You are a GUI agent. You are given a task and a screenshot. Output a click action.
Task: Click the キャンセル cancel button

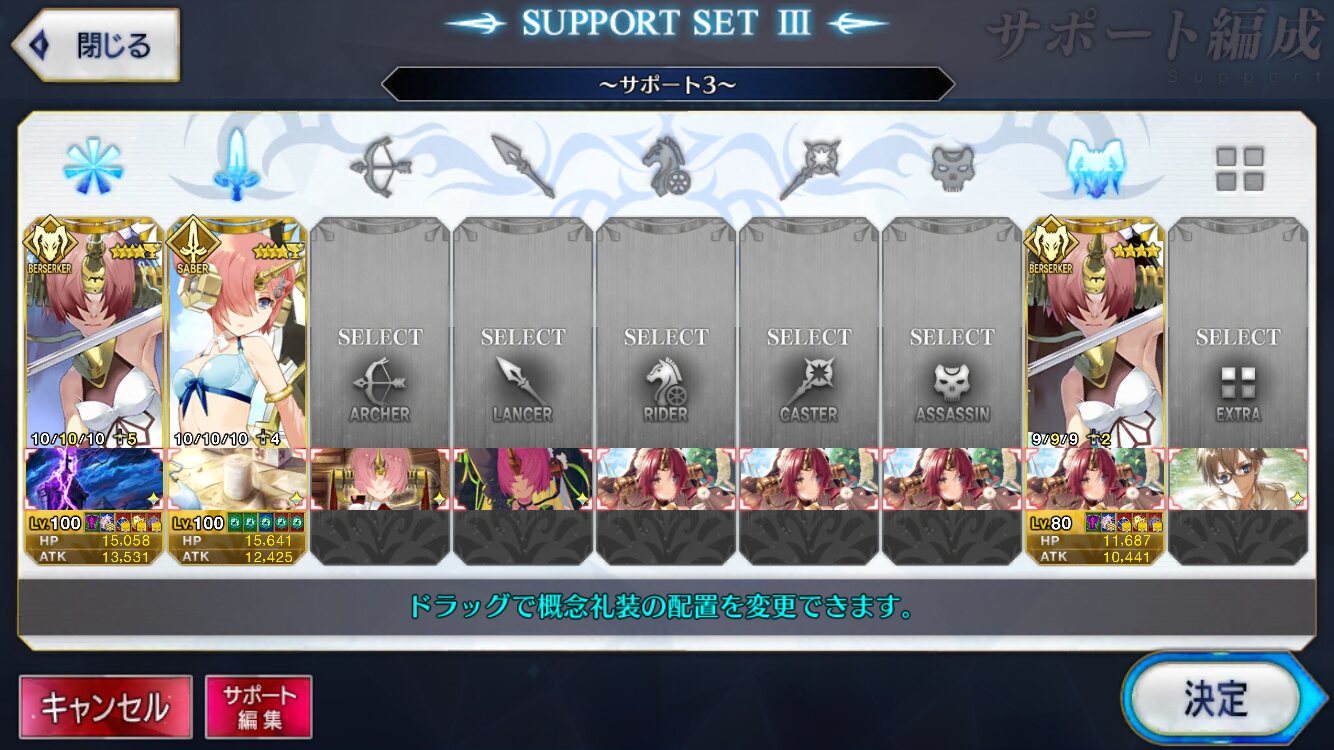(x=105, y=707)
